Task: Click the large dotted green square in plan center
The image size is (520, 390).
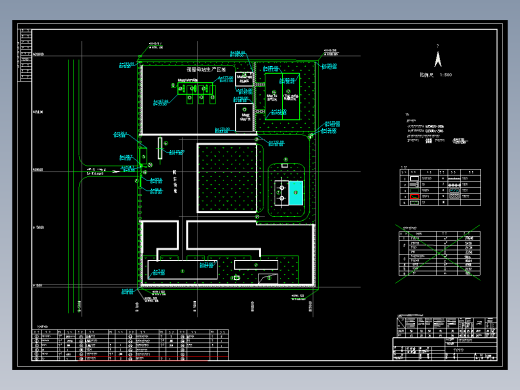Action: (x=227, y=178)
